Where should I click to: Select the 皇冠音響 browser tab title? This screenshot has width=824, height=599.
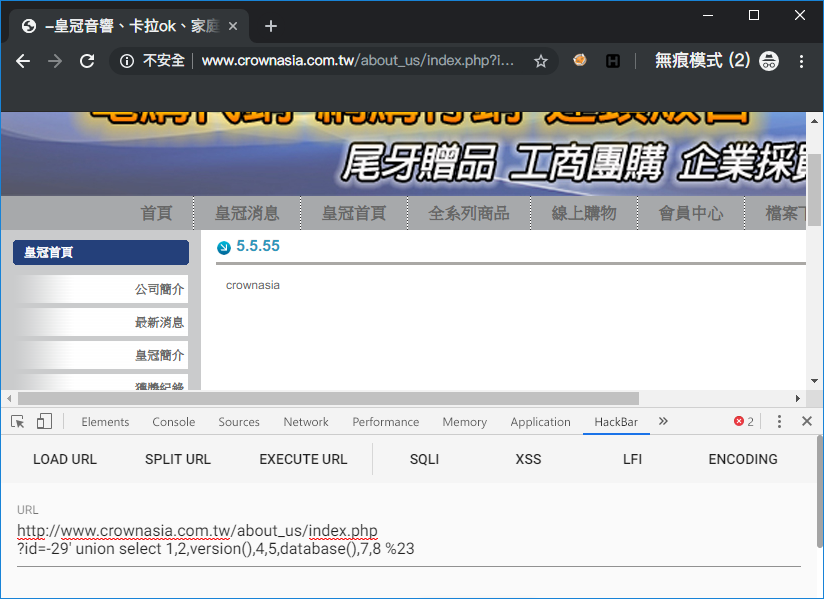tap(131, 26)
